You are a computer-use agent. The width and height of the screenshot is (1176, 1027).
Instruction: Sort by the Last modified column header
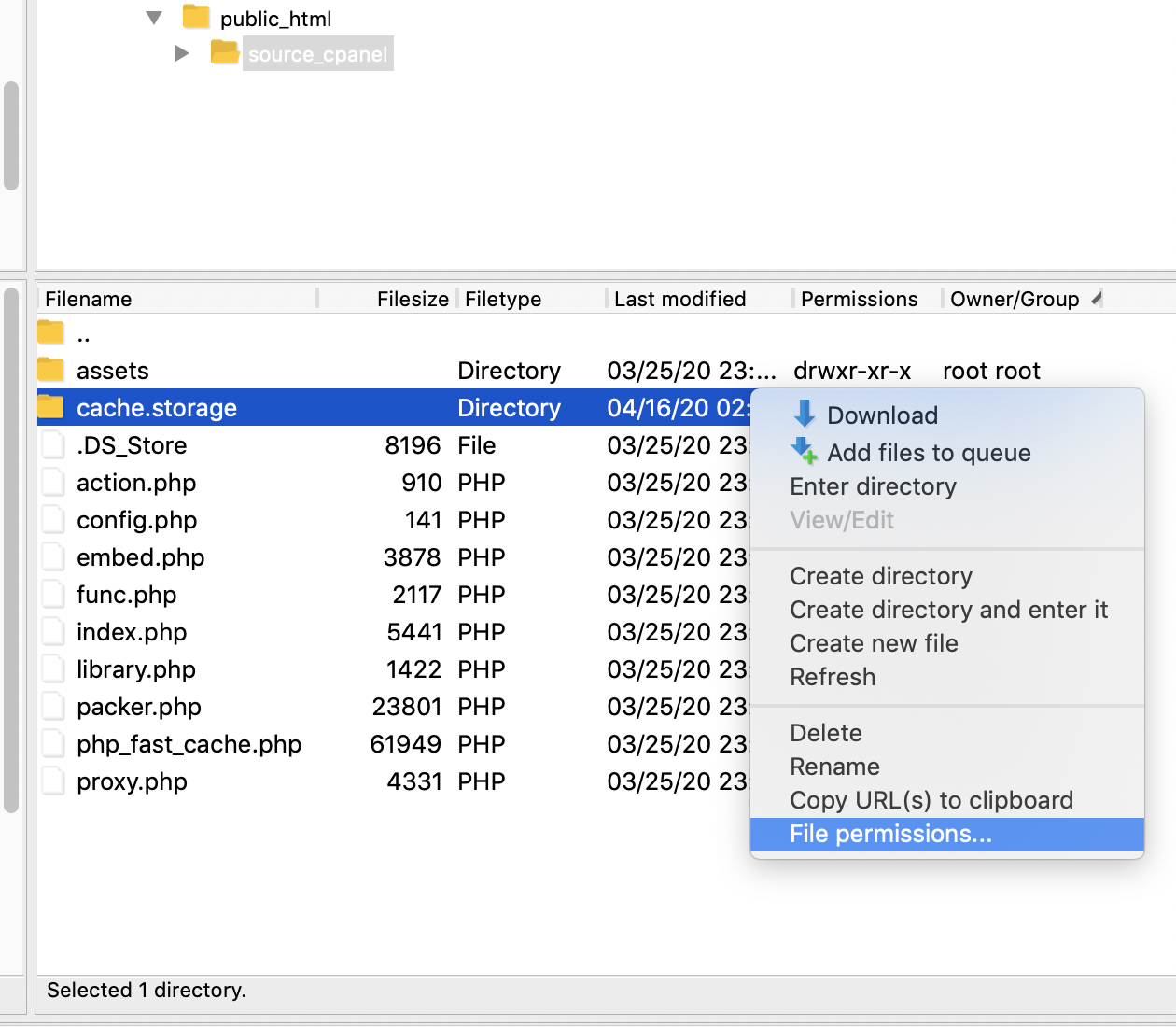[679, 299]
